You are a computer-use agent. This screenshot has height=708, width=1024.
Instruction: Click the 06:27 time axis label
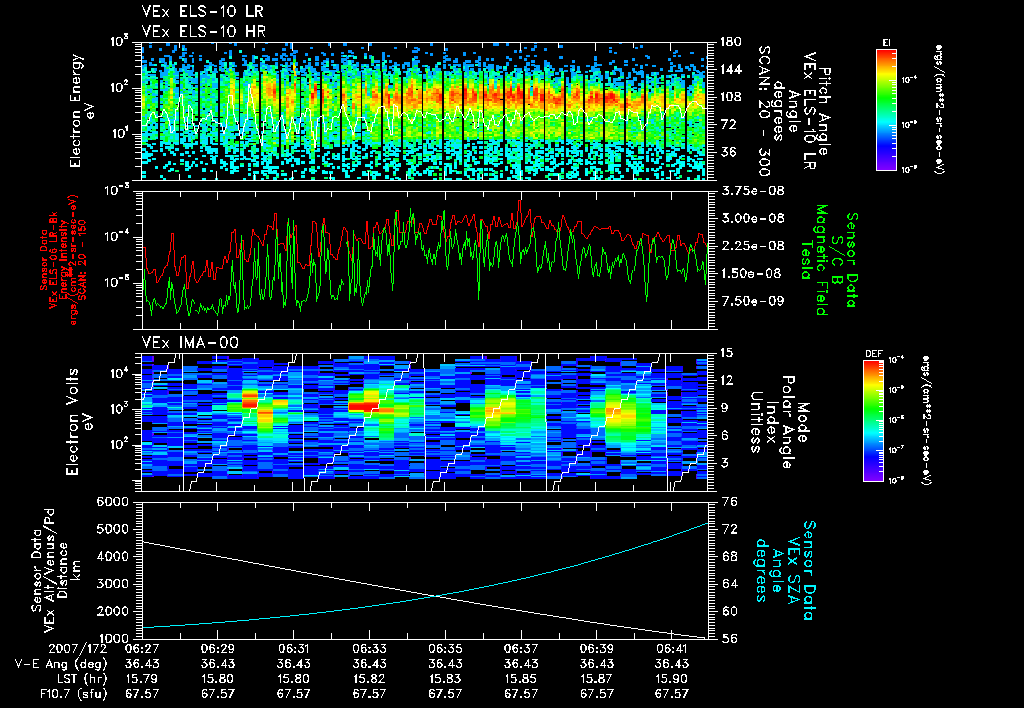[x=142, y=649]
